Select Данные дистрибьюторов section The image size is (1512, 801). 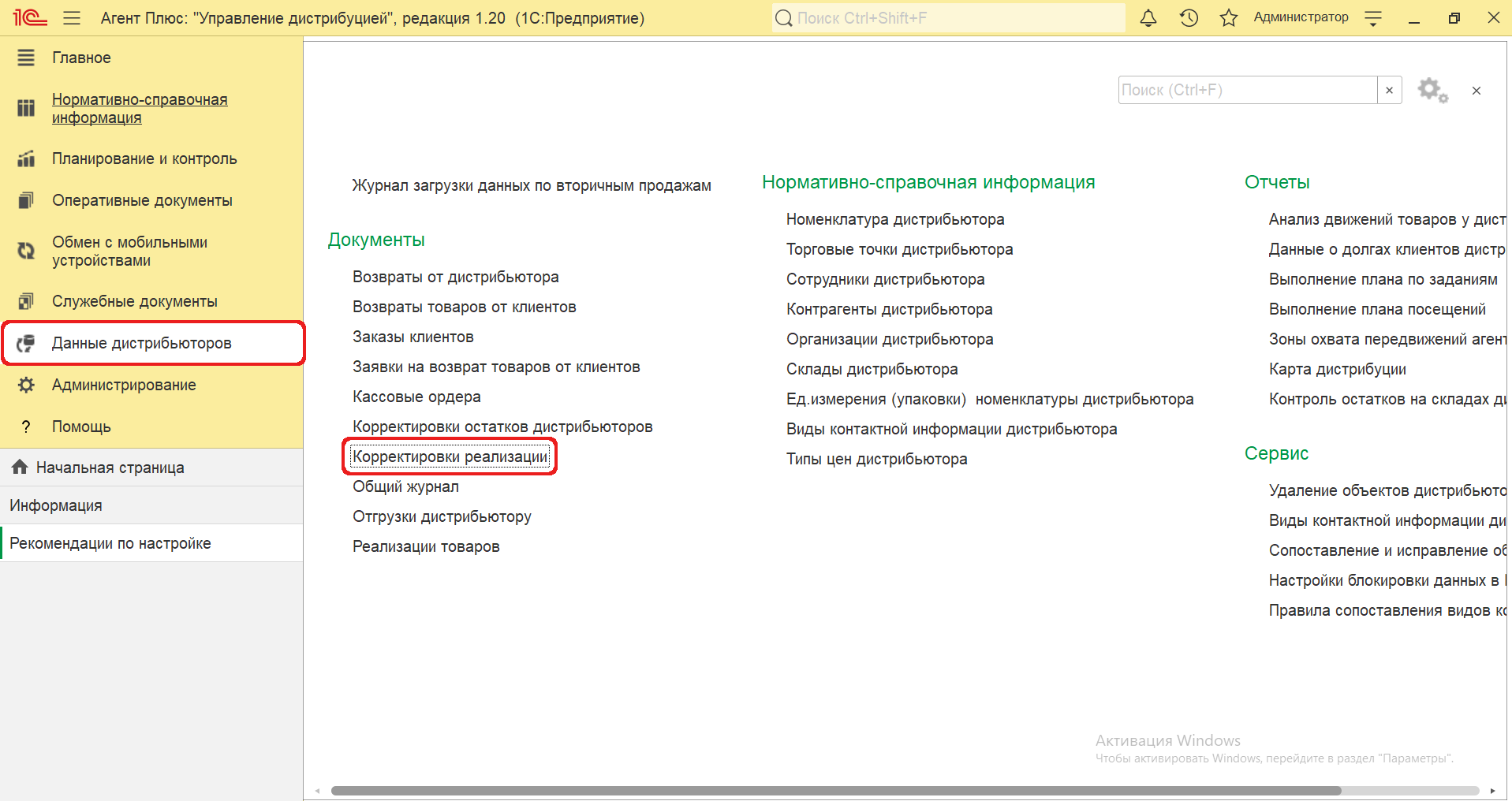153,343
